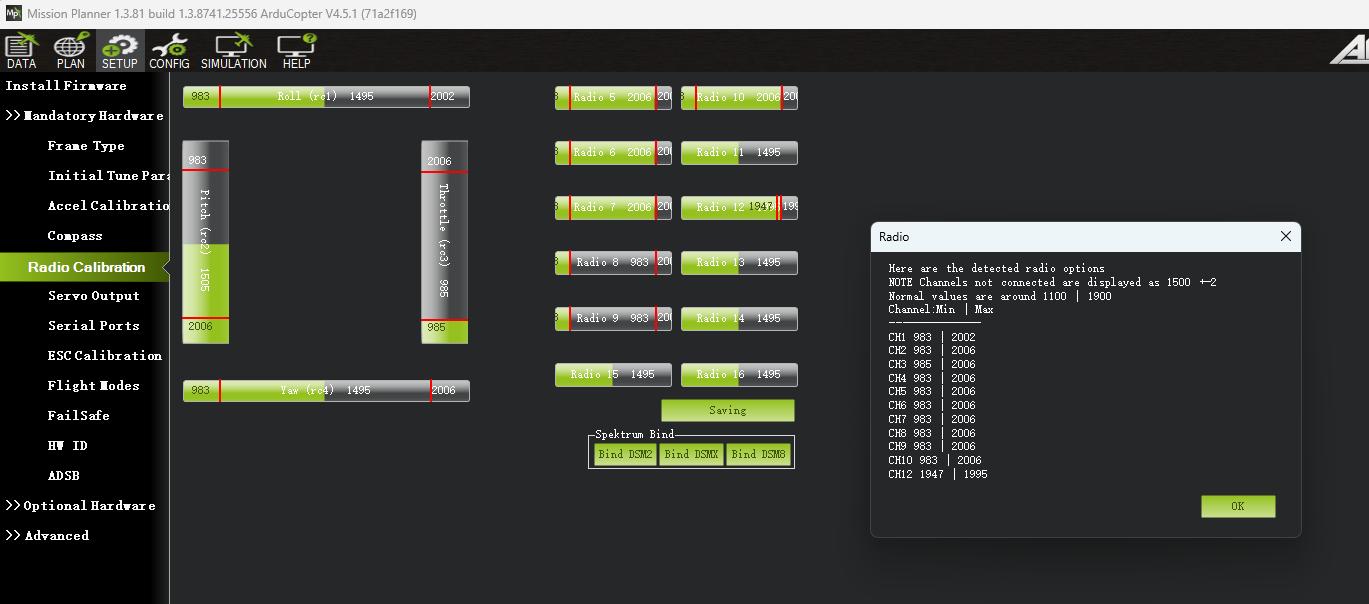Click the Mission Planner title bar icon
Image resolution: width=1369 pixels, height=604 pixels.
coord(13,13)
